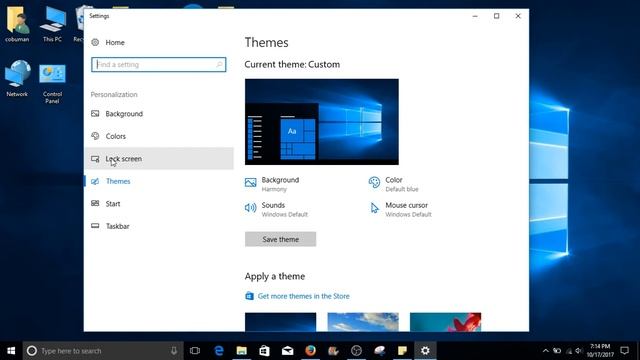Open Microsoft Store from the taskbar
This screenshot has height=360, width=640.
[264, 351]
